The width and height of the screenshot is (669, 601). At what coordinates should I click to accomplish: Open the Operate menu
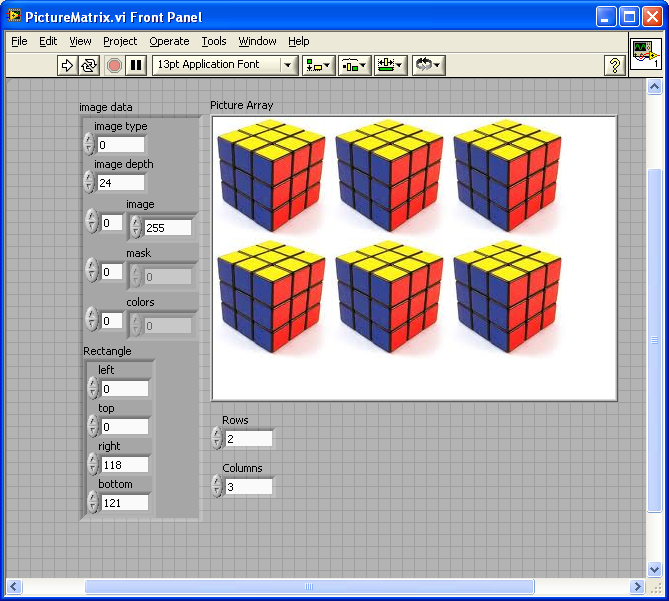point(169,41)
